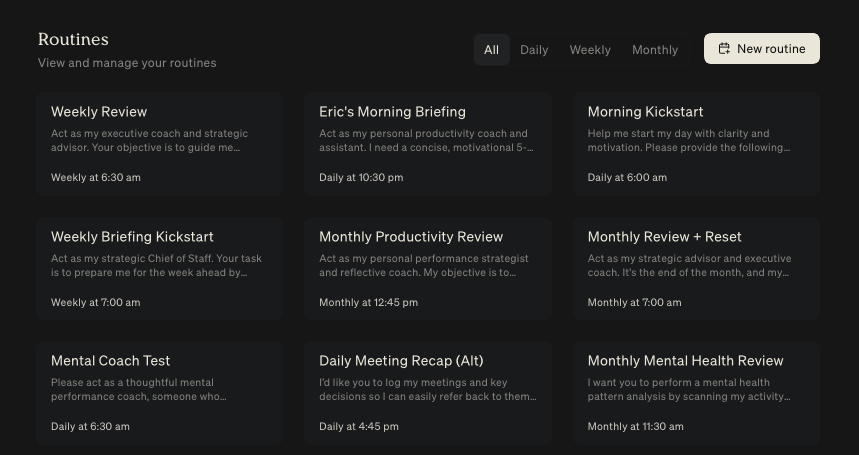Switch to the Daily filter tab
The image size is (859, 455).
534,50
